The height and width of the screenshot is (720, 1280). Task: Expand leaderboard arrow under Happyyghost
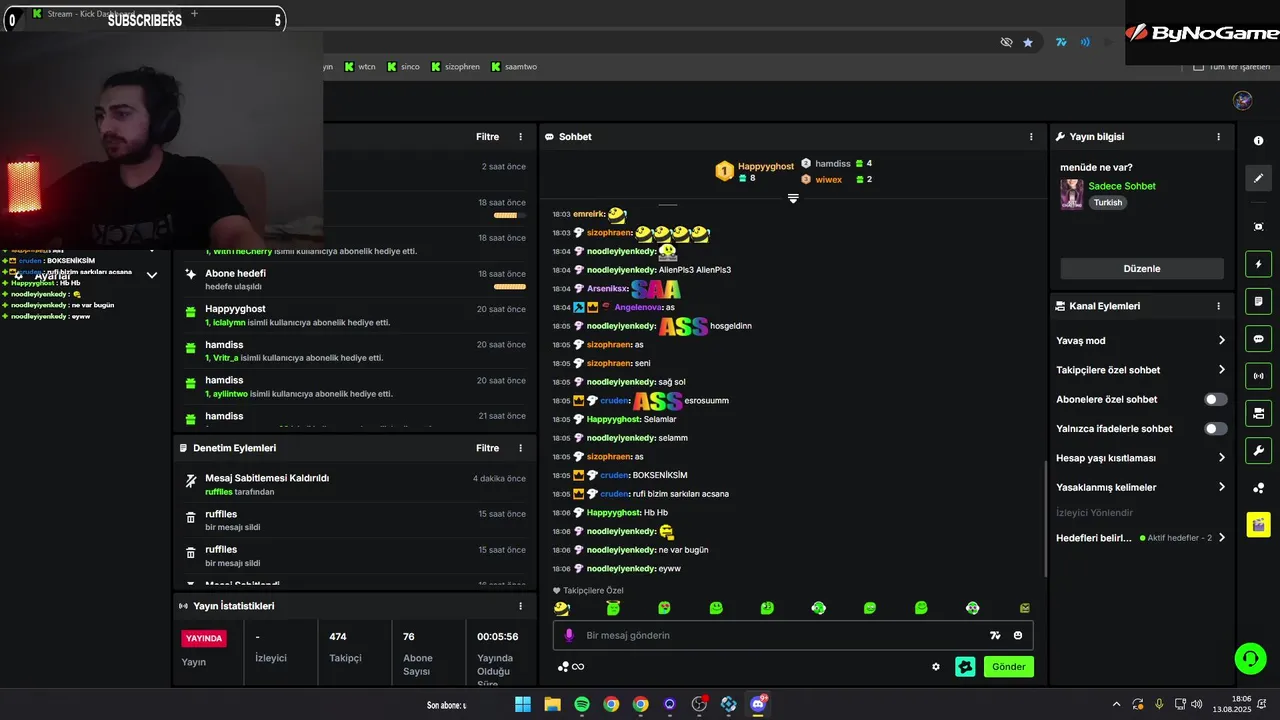[793, 199]
